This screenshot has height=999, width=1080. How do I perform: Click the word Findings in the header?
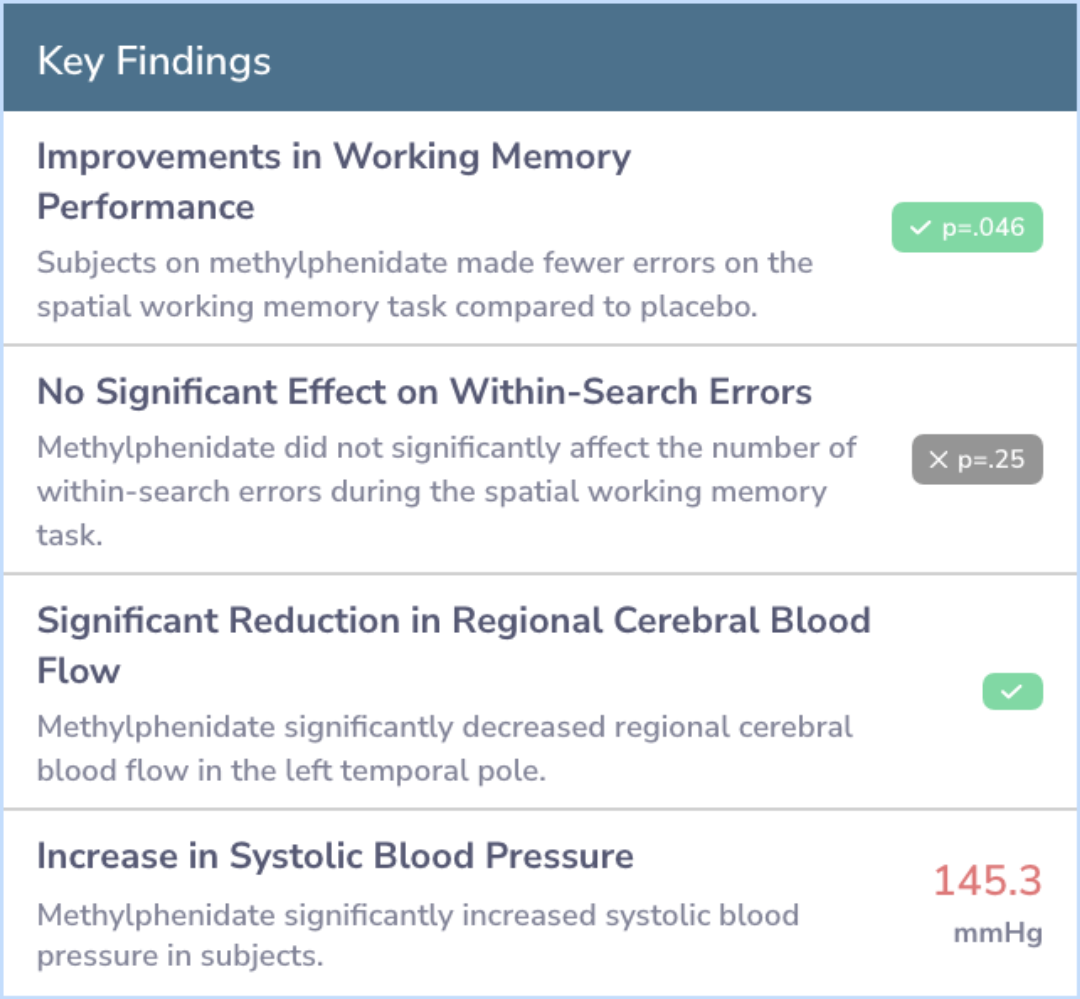194,62
